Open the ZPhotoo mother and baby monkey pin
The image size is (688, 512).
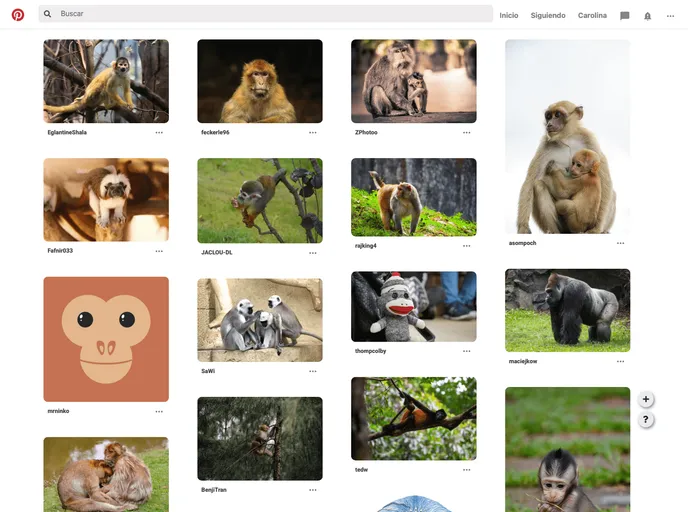(414, 81)
